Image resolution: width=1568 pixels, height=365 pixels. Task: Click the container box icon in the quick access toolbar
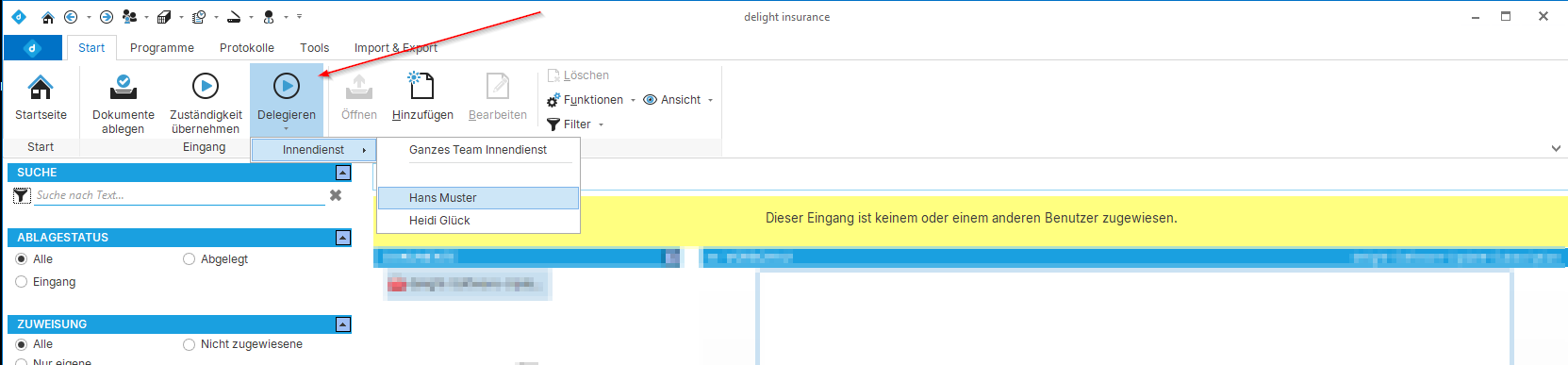pyautogui.click(x=164, y=17)
